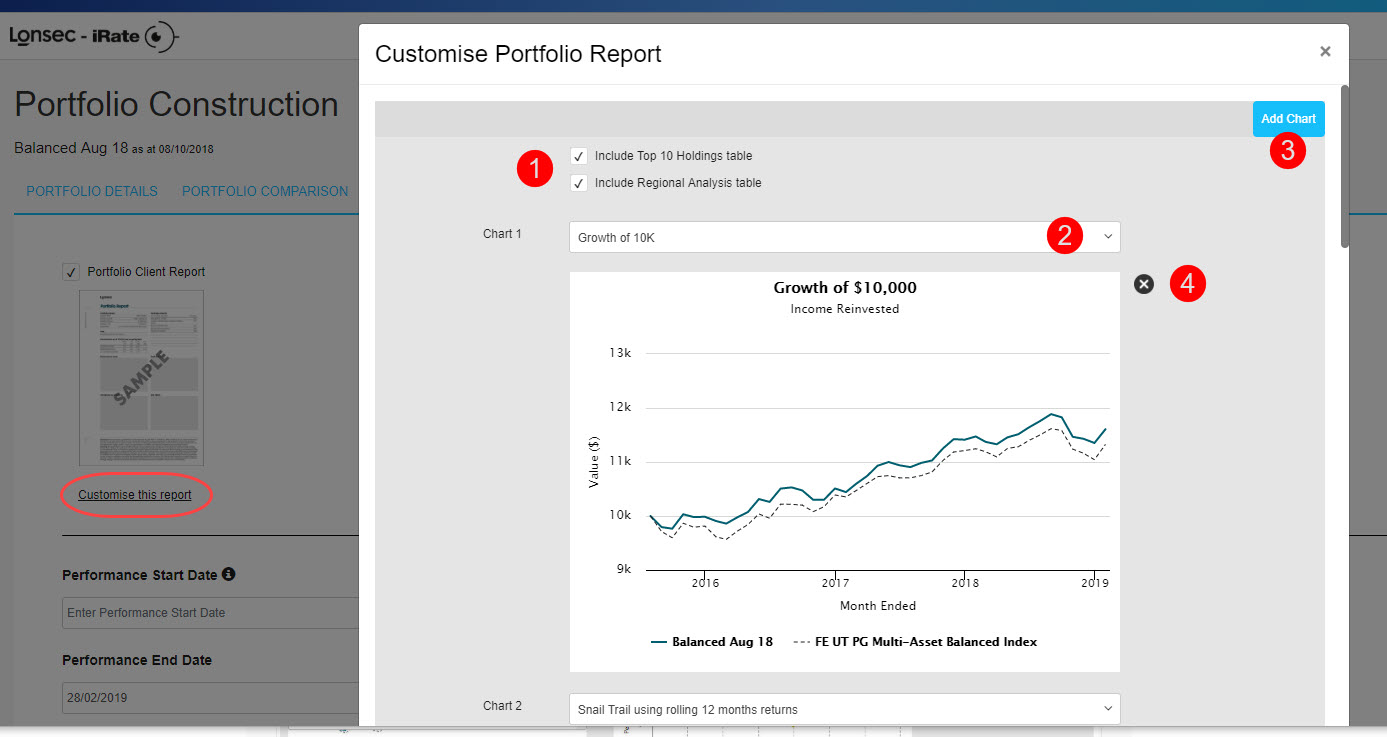Untick the Portfolio Client Report checkbox
The image size is (1387, 737).
(71, 272)
